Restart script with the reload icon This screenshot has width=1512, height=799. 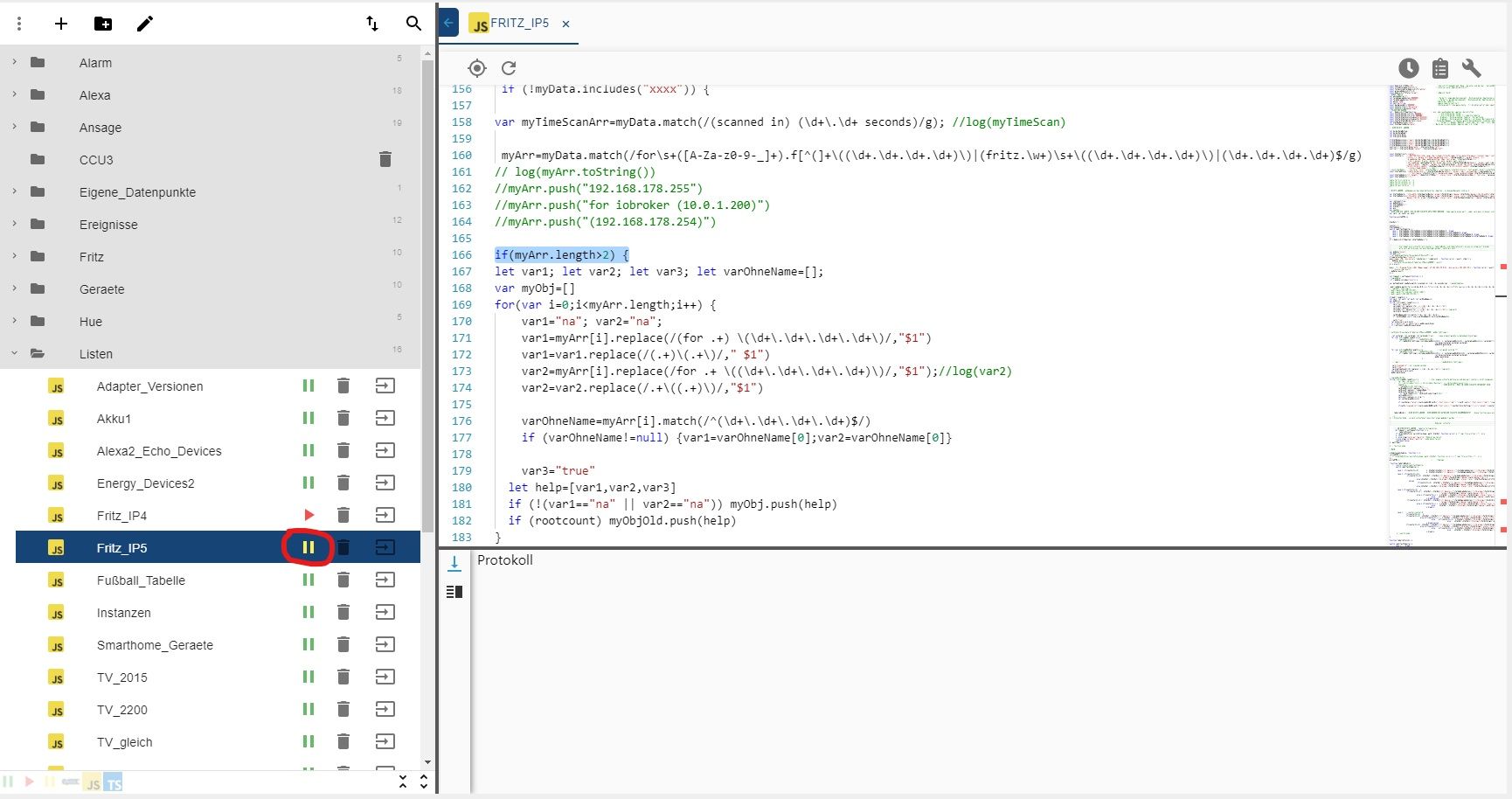pyautogui.click(x=509, y=68)
